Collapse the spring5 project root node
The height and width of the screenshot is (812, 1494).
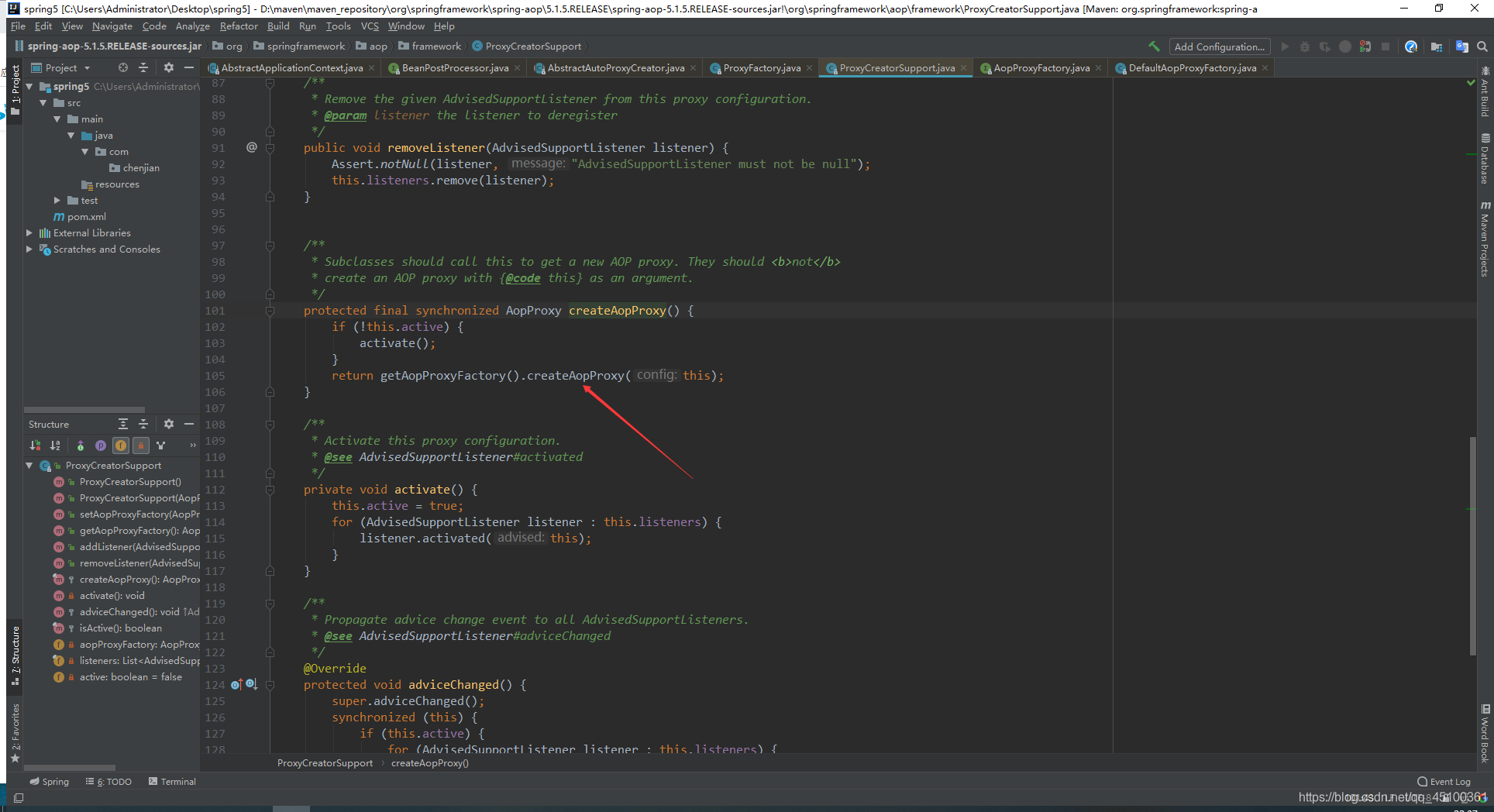tap(29, 87)
